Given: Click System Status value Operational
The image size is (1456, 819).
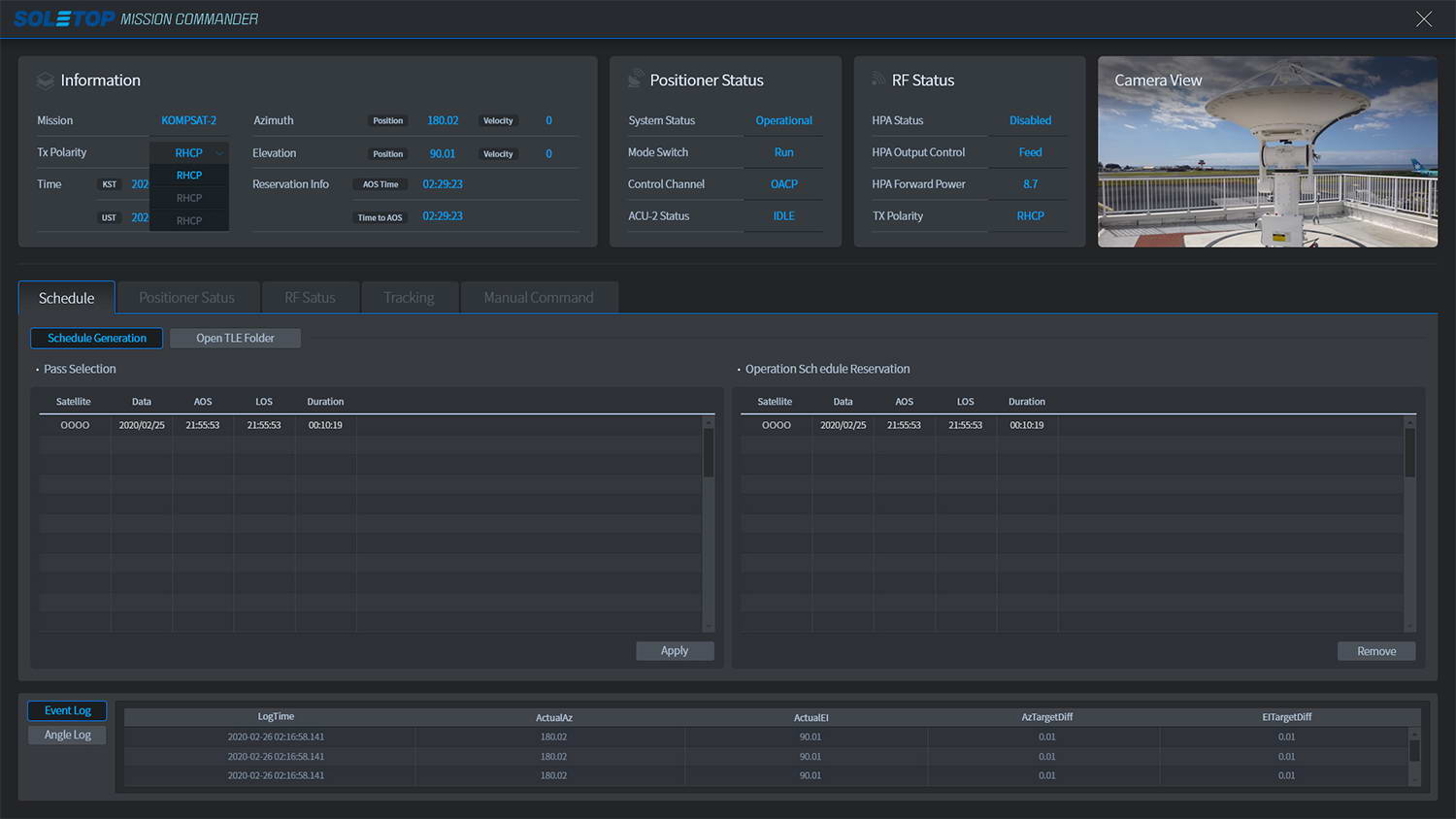Looking at the screenshot, I should (x=784, y=120).
